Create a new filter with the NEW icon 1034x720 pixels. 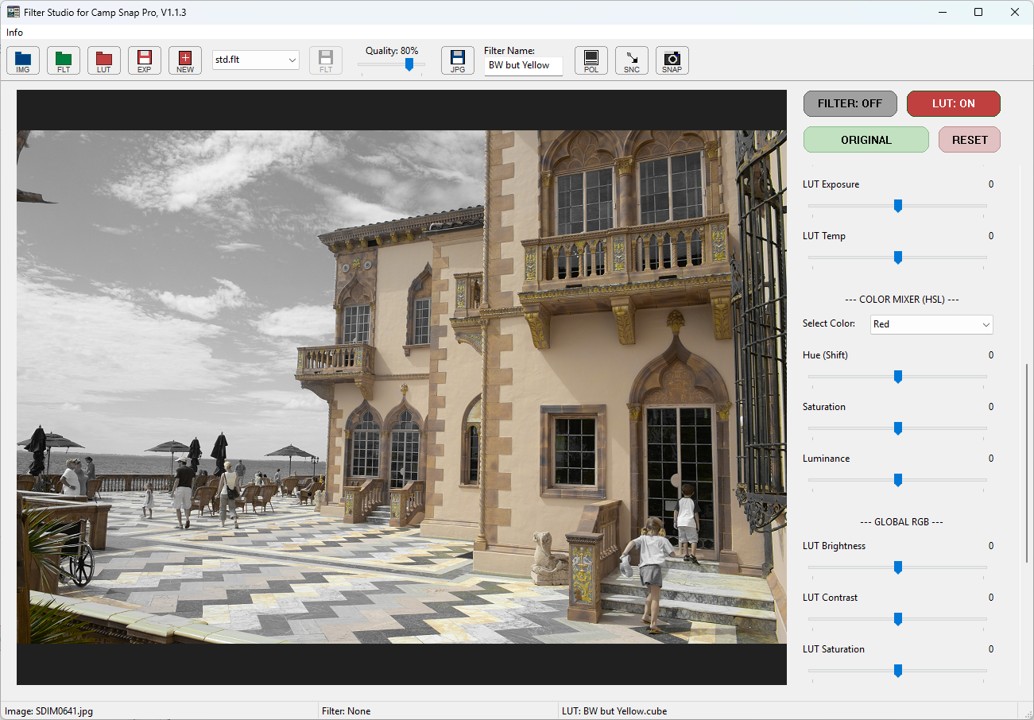coord(184,60)
